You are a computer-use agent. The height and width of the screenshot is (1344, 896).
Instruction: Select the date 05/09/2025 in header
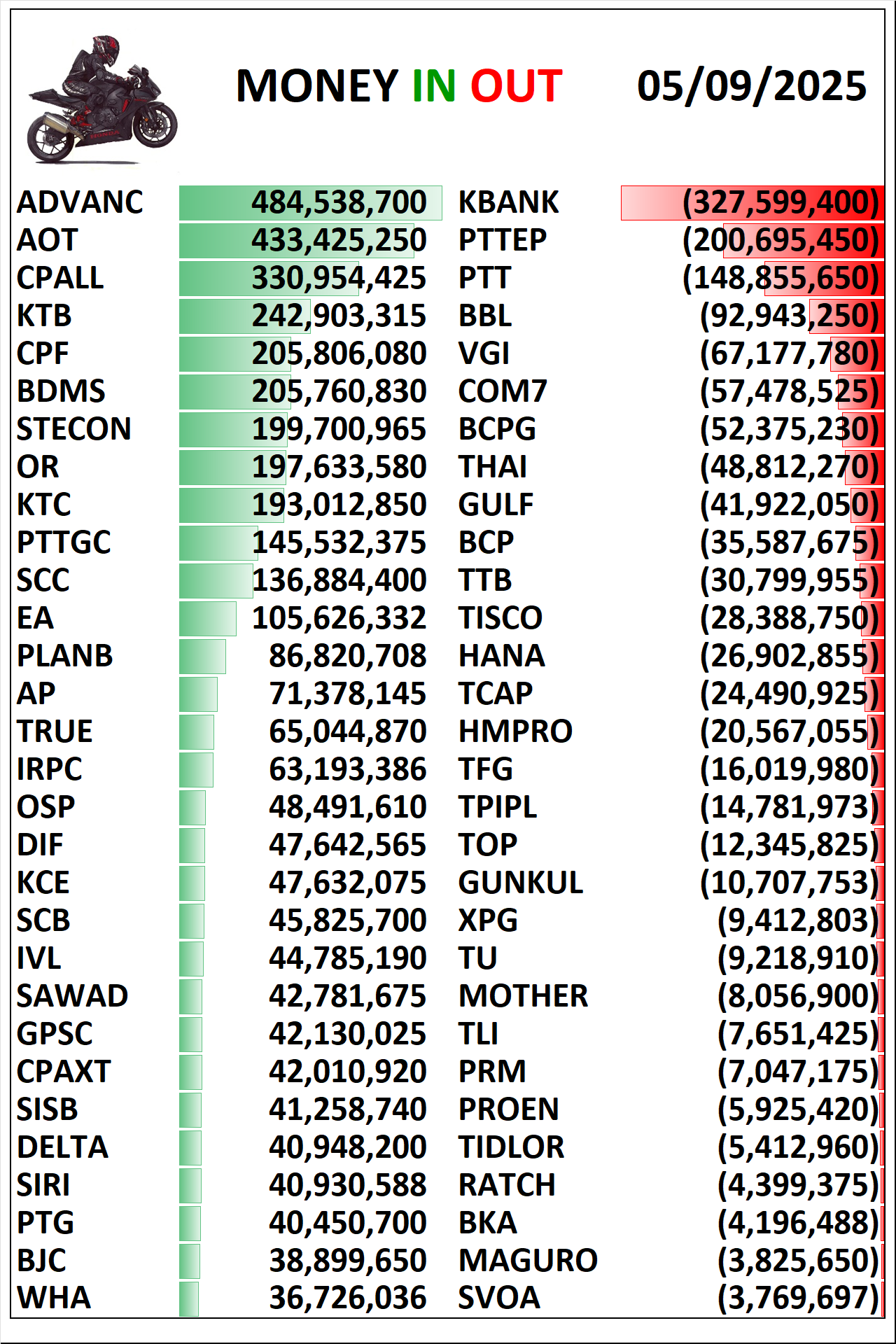pos(752,86)
